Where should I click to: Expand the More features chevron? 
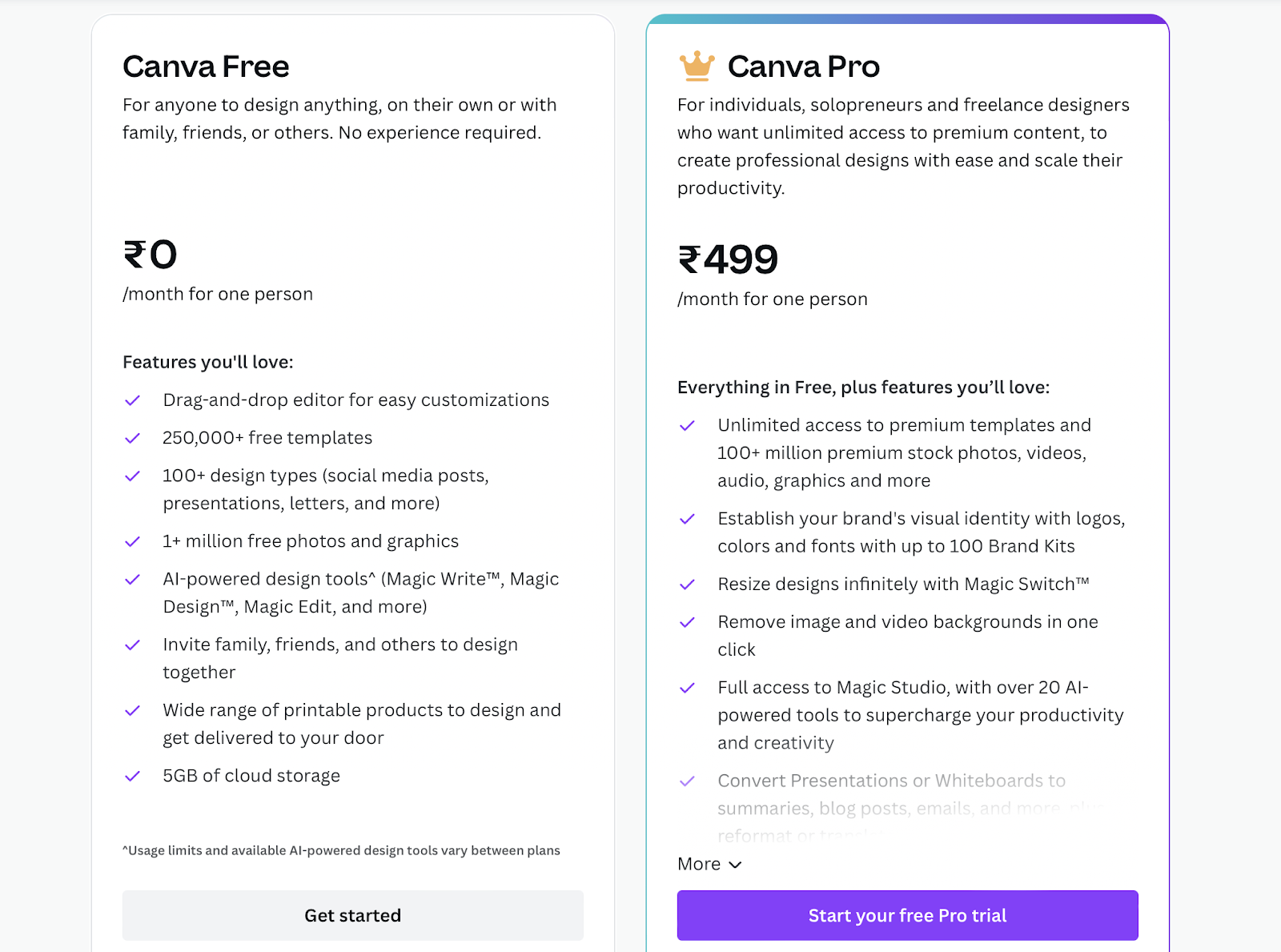(736, 865)
